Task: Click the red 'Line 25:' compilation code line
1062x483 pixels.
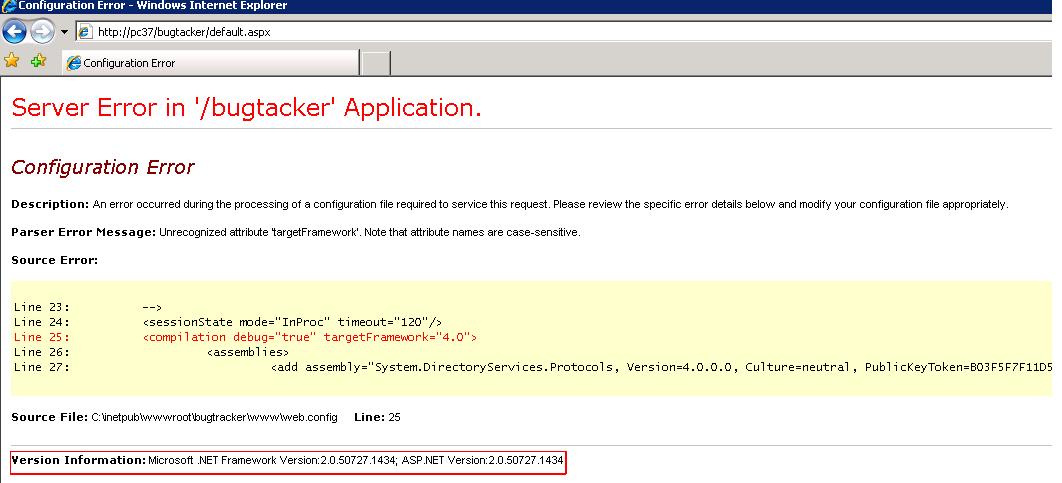Action: tap(245, 337)
